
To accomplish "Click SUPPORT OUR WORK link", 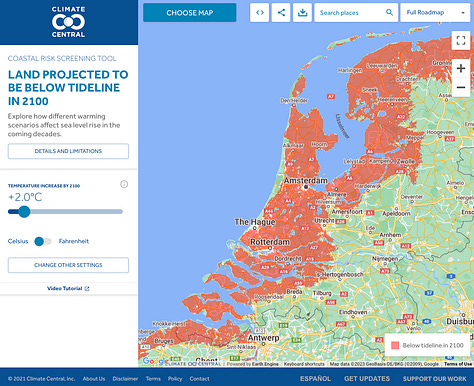I will [x=435, y=379].
